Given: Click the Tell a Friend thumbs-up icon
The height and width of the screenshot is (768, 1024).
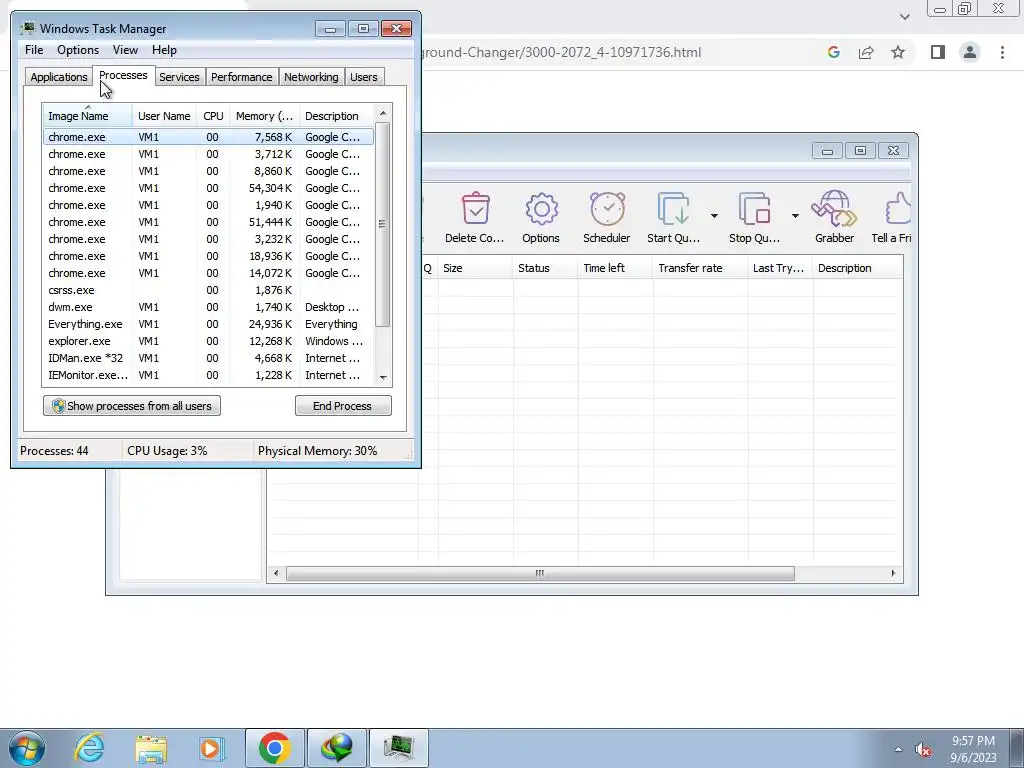Looking at the screenshot, I should click(x=891, y=217).
